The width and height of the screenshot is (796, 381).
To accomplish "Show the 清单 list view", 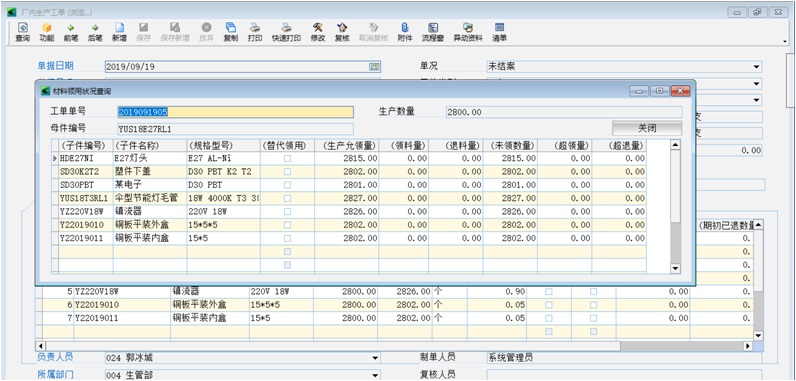I will pyautogui.click(x=499, y=32).
